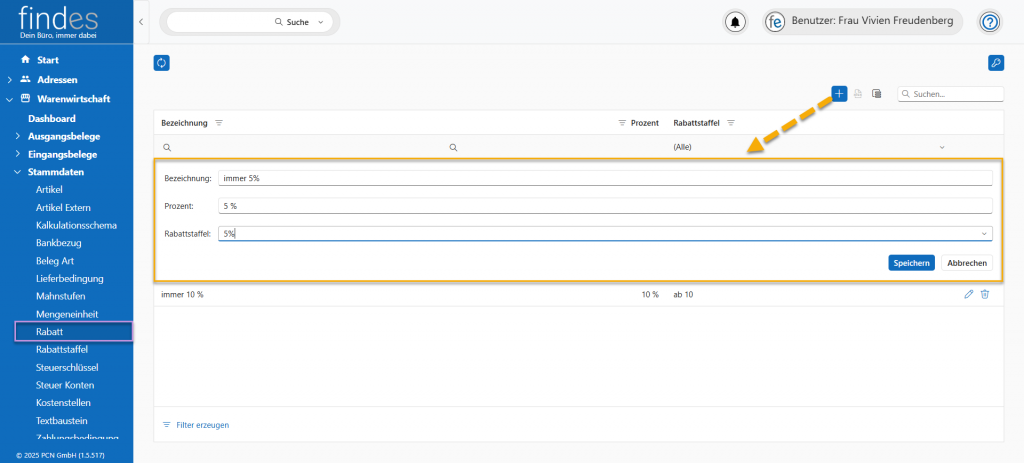
Task: Edit the 'immer 10 %' row with pencil icon
Action: tap(968, 294)
